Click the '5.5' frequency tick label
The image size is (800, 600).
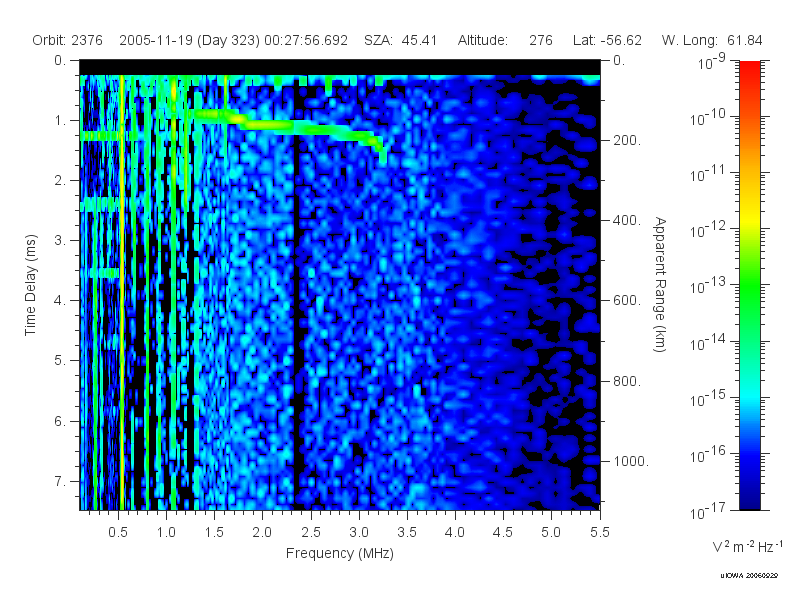599,532
